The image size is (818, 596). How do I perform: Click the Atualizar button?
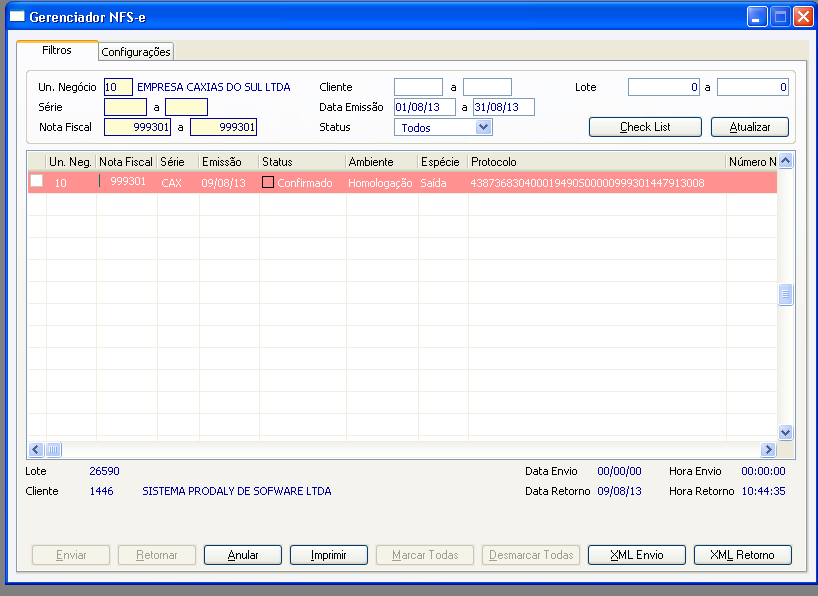pos(750,127)
